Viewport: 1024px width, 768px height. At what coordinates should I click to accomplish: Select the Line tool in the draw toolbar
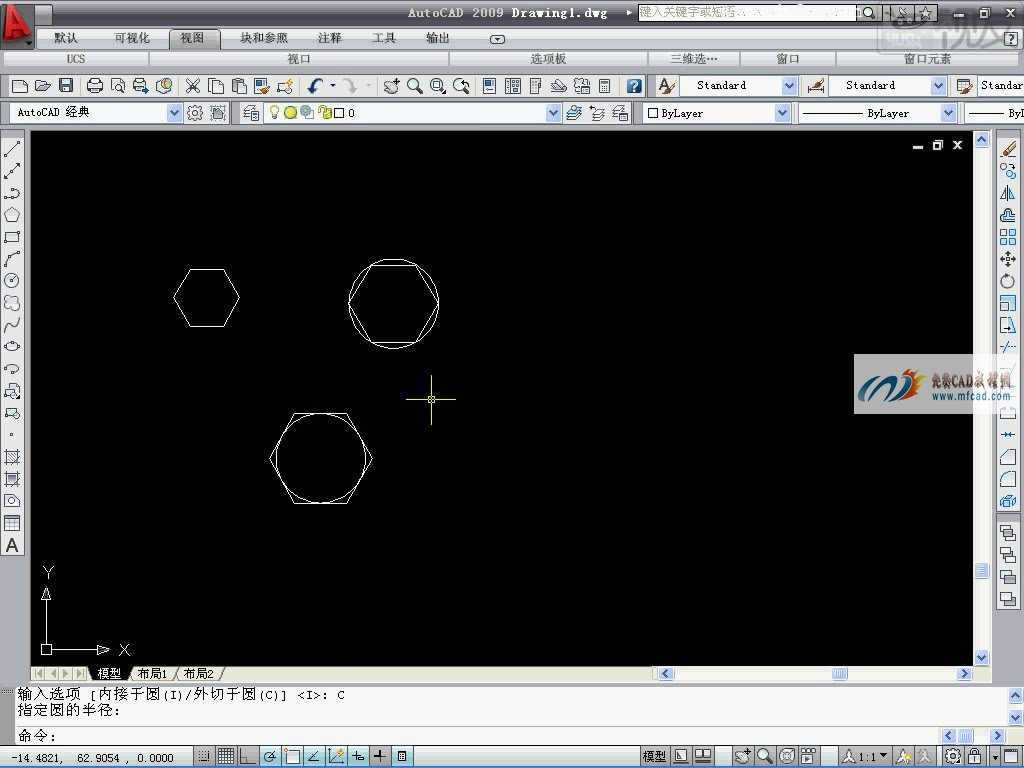coord(12,149)
